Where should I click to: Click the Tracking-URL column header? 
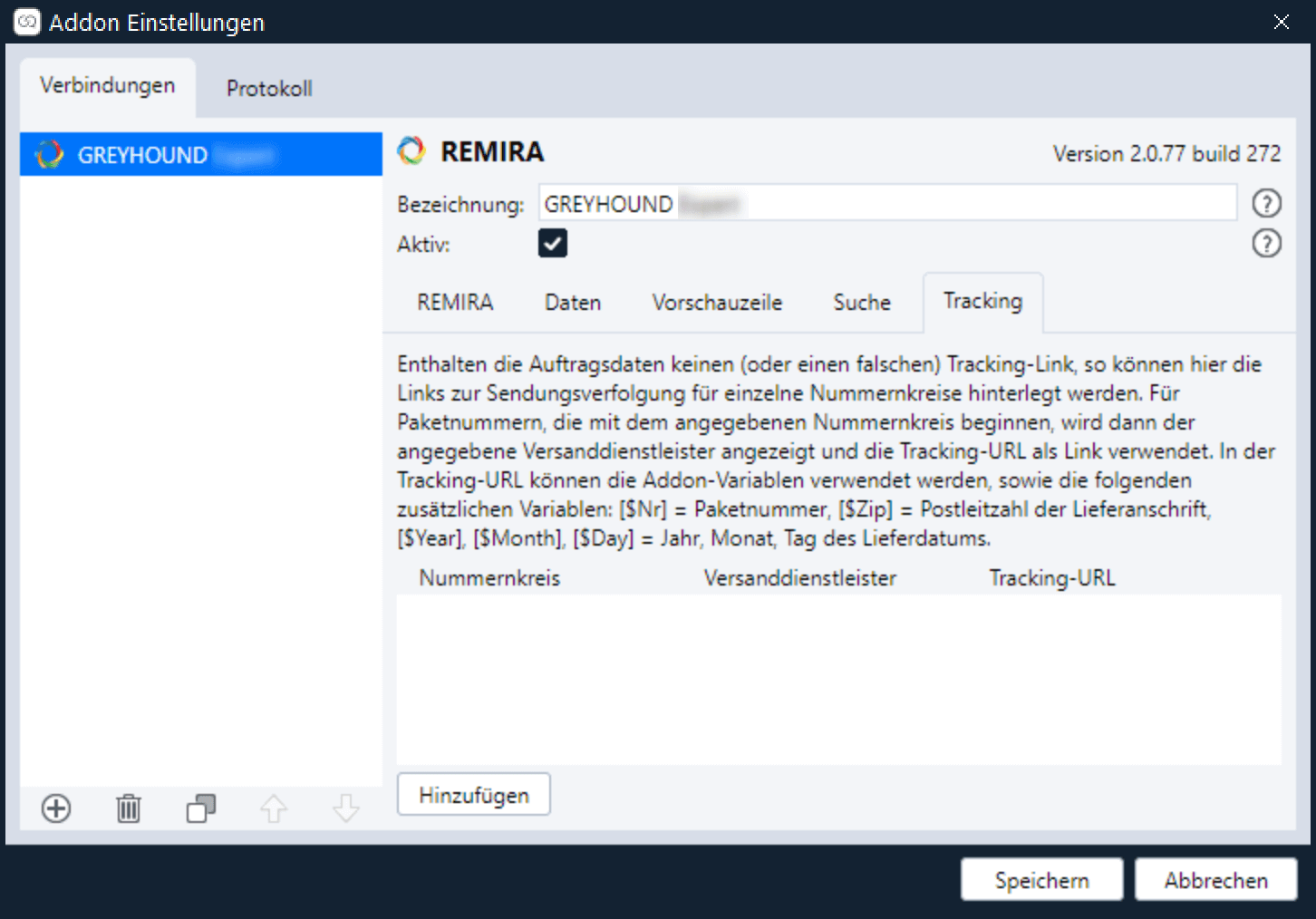click(x=1052, y=578)
